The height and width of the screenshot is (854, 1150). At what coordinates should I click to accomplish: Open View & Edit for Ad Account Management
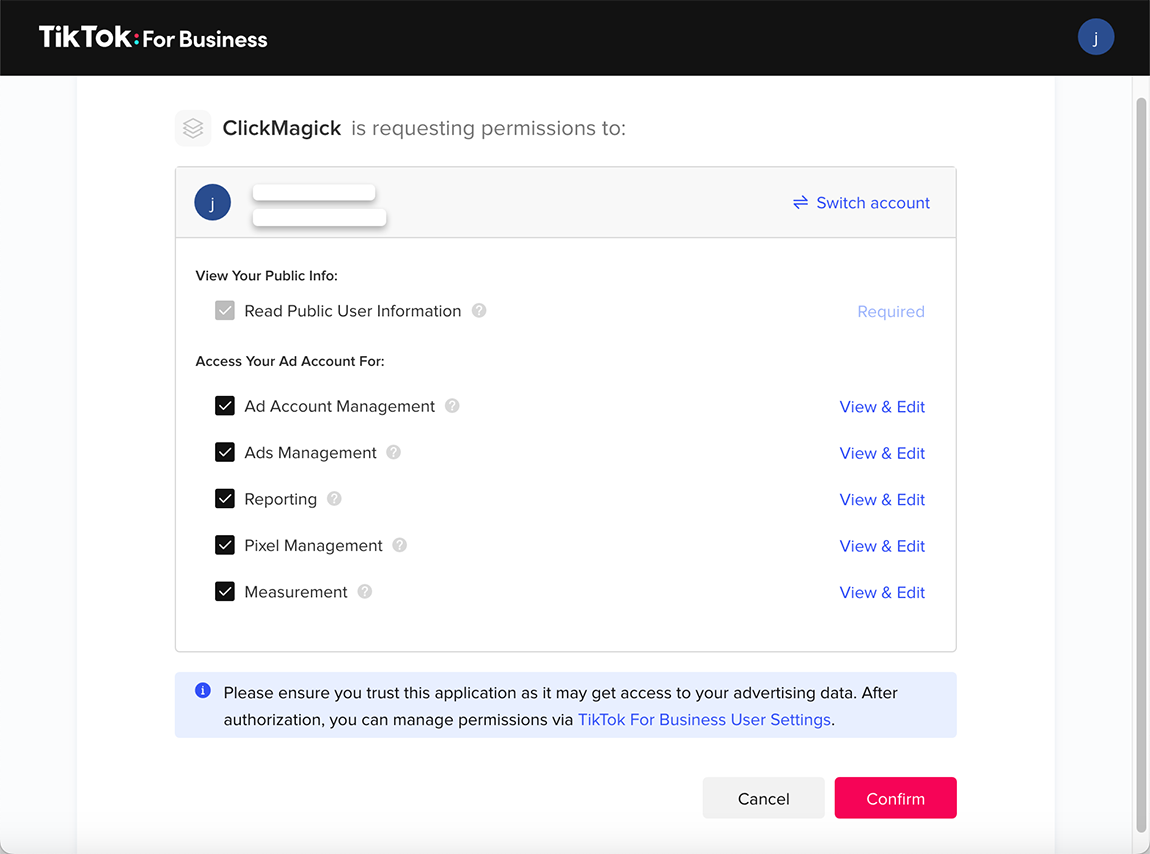[x=882, y=407]
